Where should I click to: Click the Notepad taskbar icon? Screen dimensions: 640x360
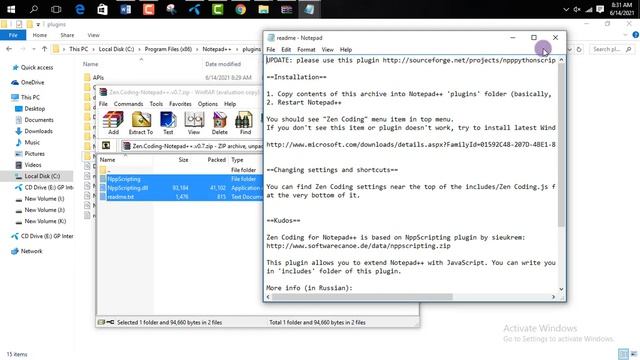[309, 9]
